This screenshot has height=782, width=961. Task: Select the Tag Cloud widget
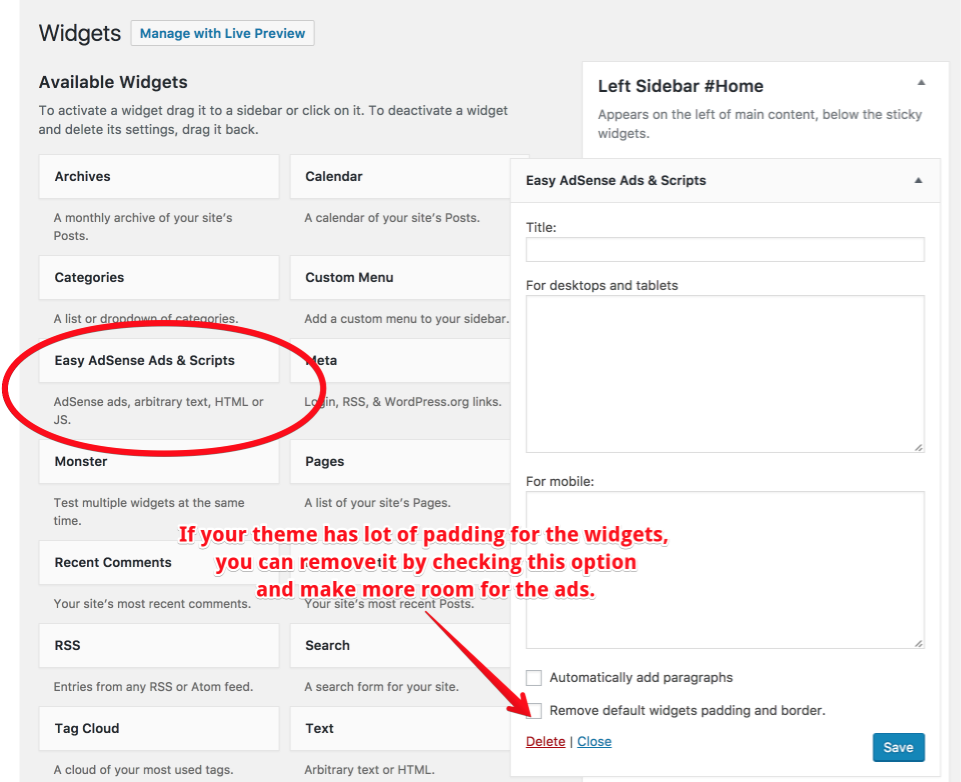click(x=158, y=729)
